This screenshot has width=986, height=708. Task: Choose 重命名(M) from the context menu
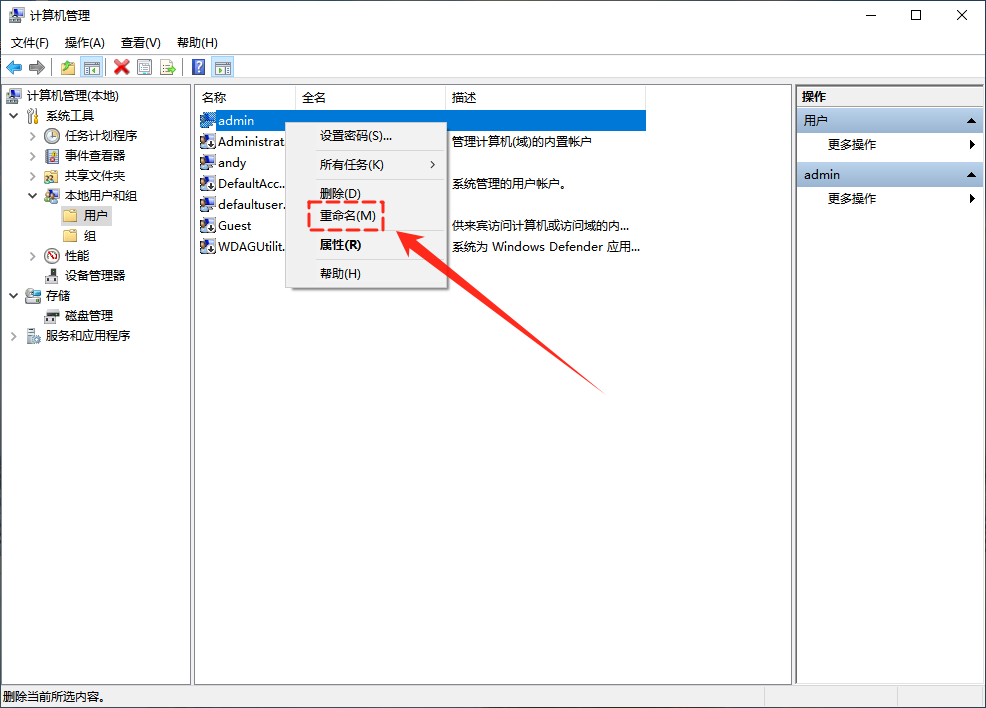pos(347,216)
